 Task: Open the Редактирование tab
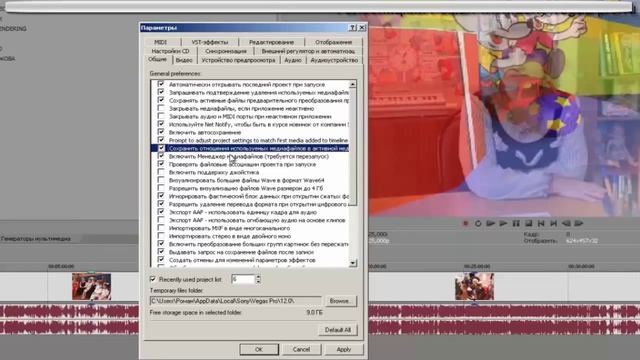271,42
